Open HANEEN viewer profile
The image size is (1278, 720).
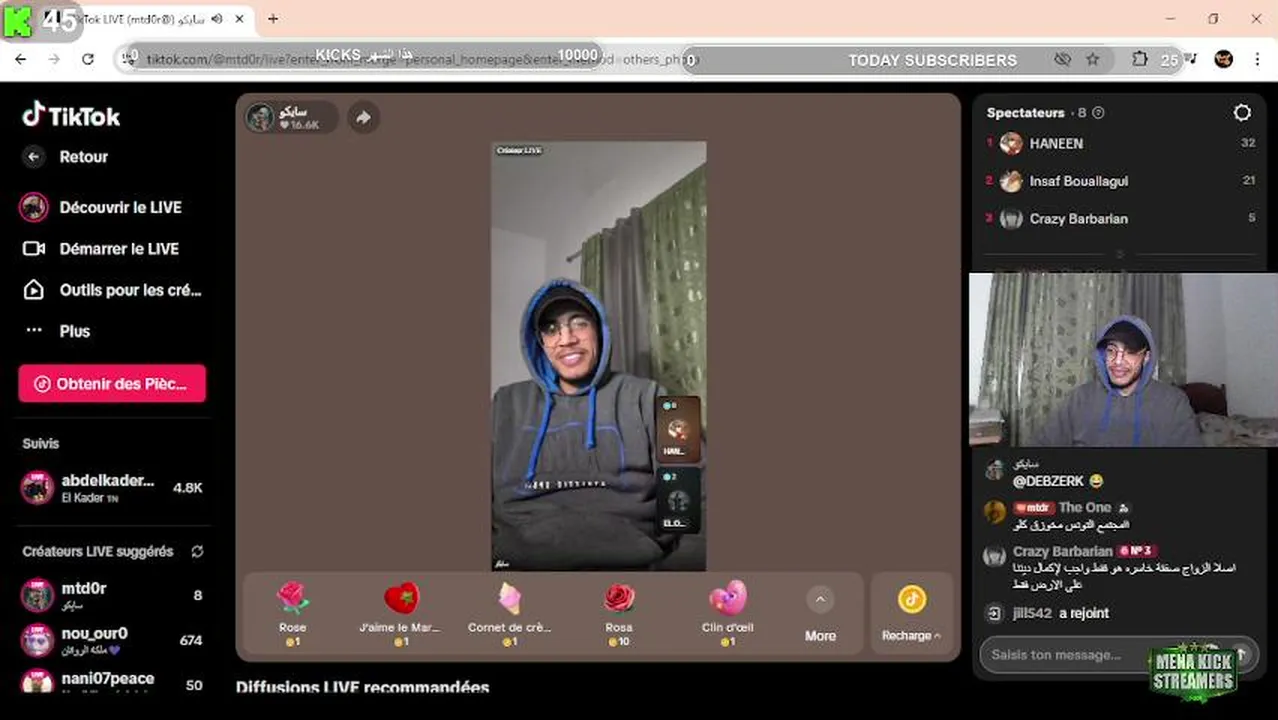pos(1120,143)
